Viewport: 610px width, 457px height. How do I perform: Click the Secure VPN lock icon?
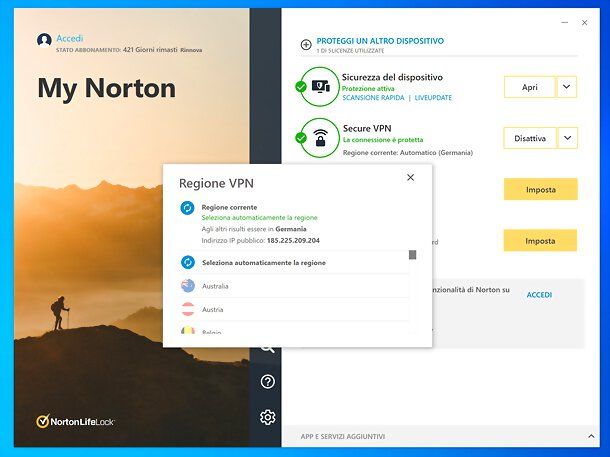[320, 138]
